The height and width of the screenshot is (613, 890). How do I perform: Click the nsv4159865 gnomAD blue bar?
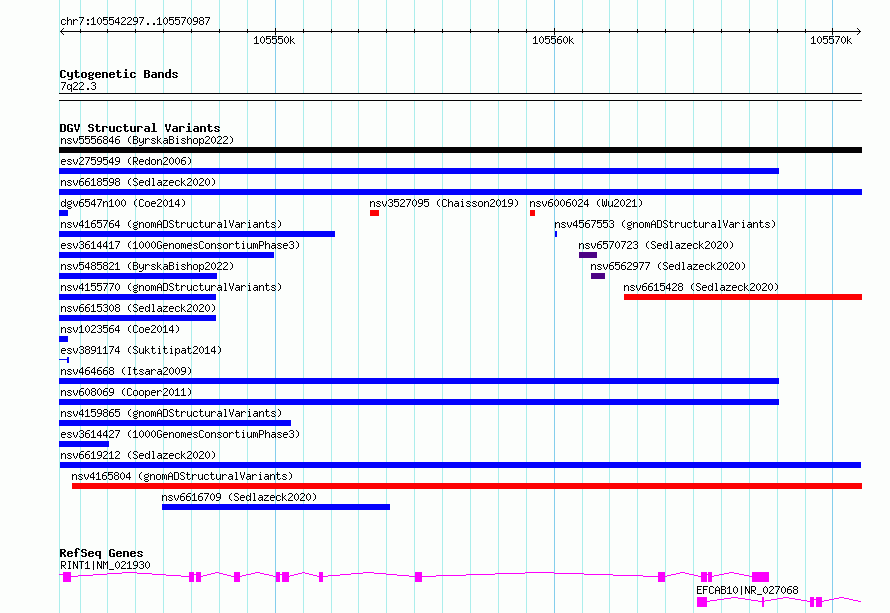point(175,423)
